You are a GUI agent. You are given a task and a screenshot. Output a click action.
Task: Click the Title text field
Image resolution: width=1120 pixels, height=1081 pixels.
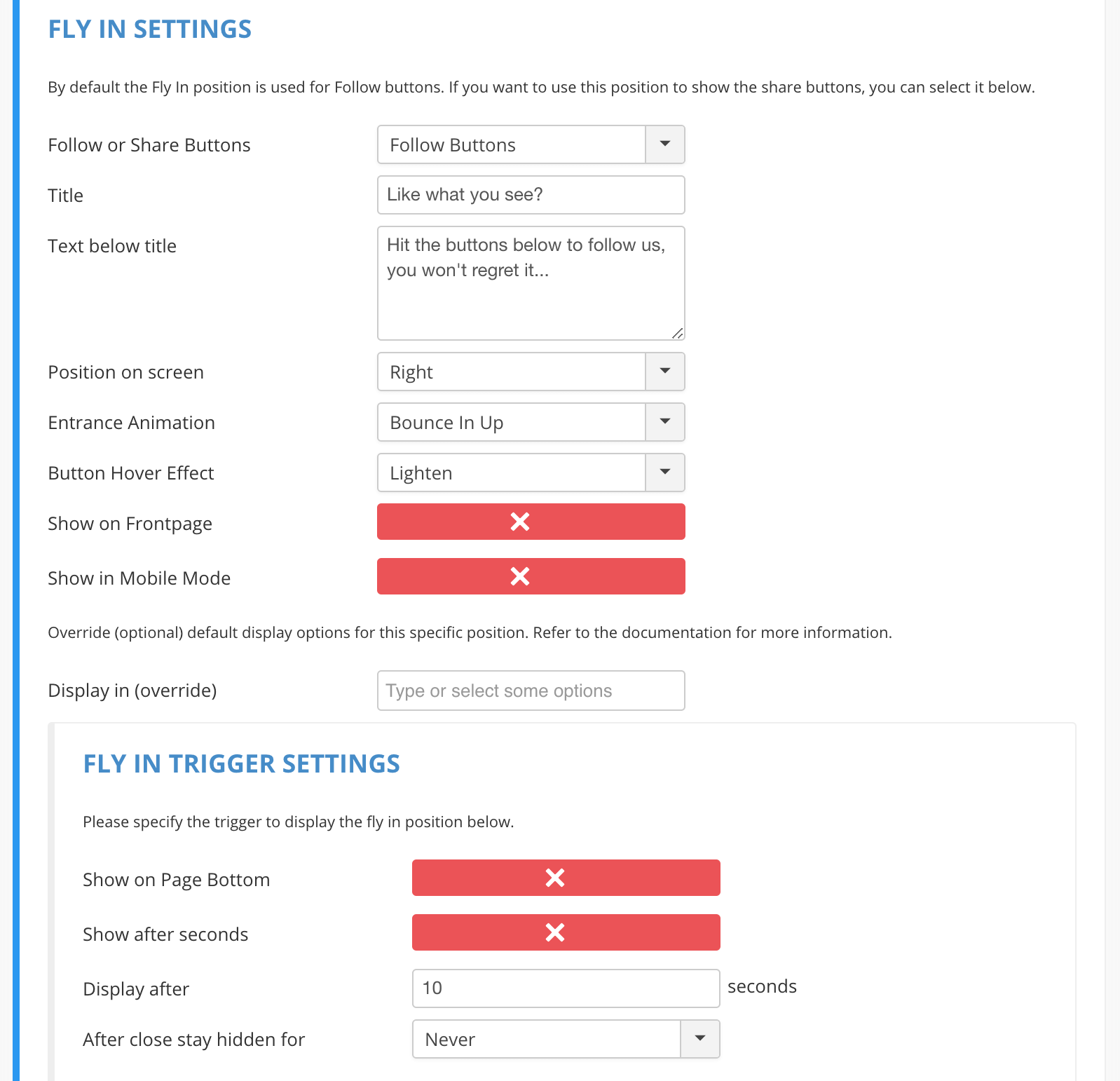click(x=531, y=195)
